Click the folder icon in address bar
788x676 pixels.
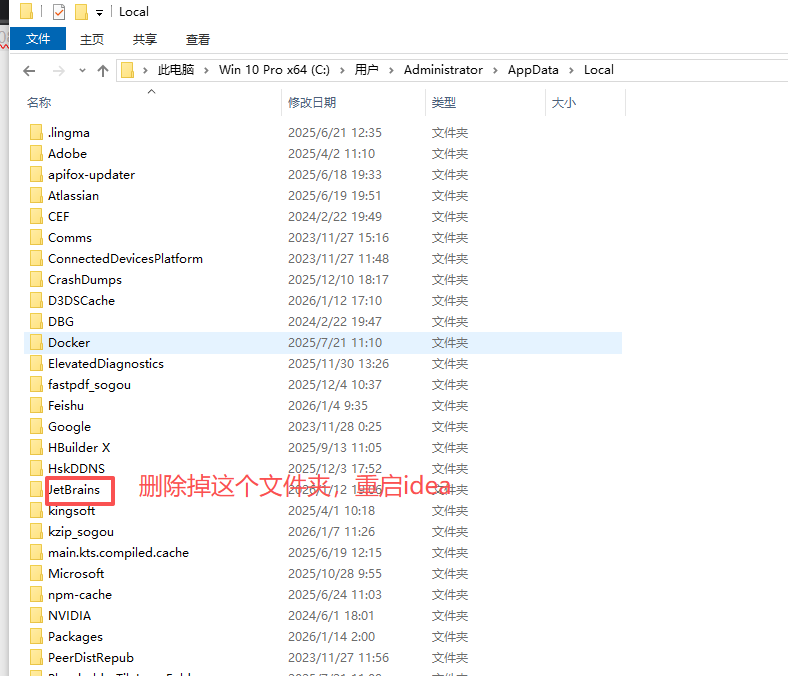coord(128,70)
